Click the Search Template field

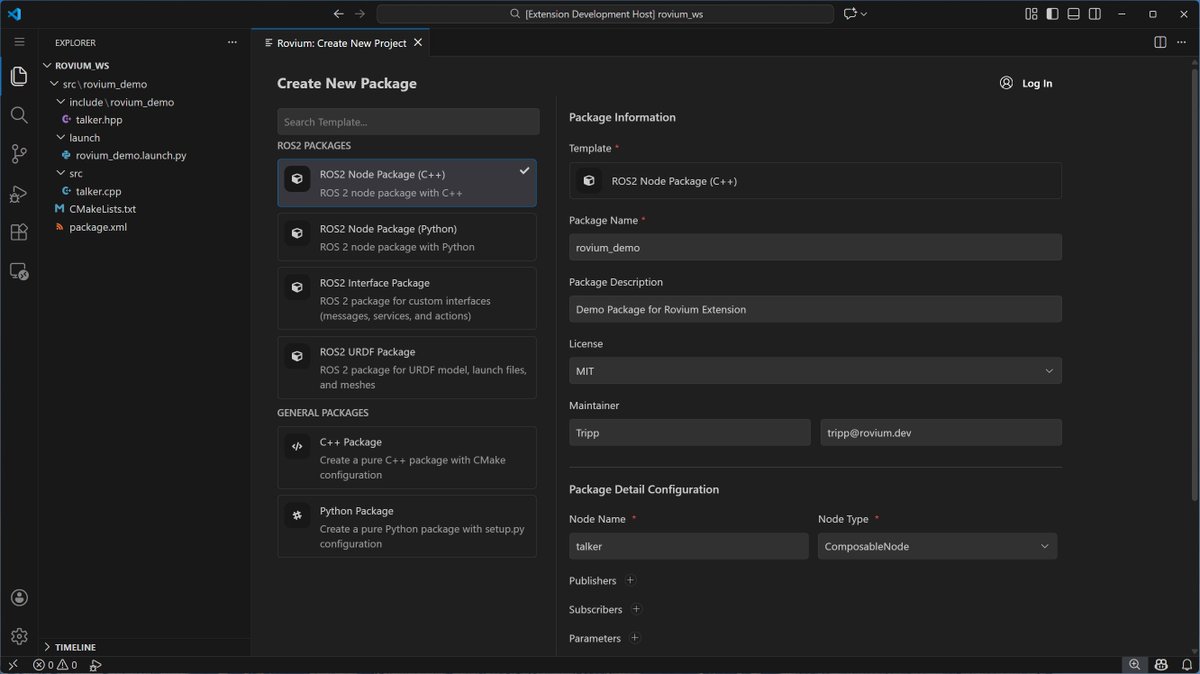tap(408, 122)
